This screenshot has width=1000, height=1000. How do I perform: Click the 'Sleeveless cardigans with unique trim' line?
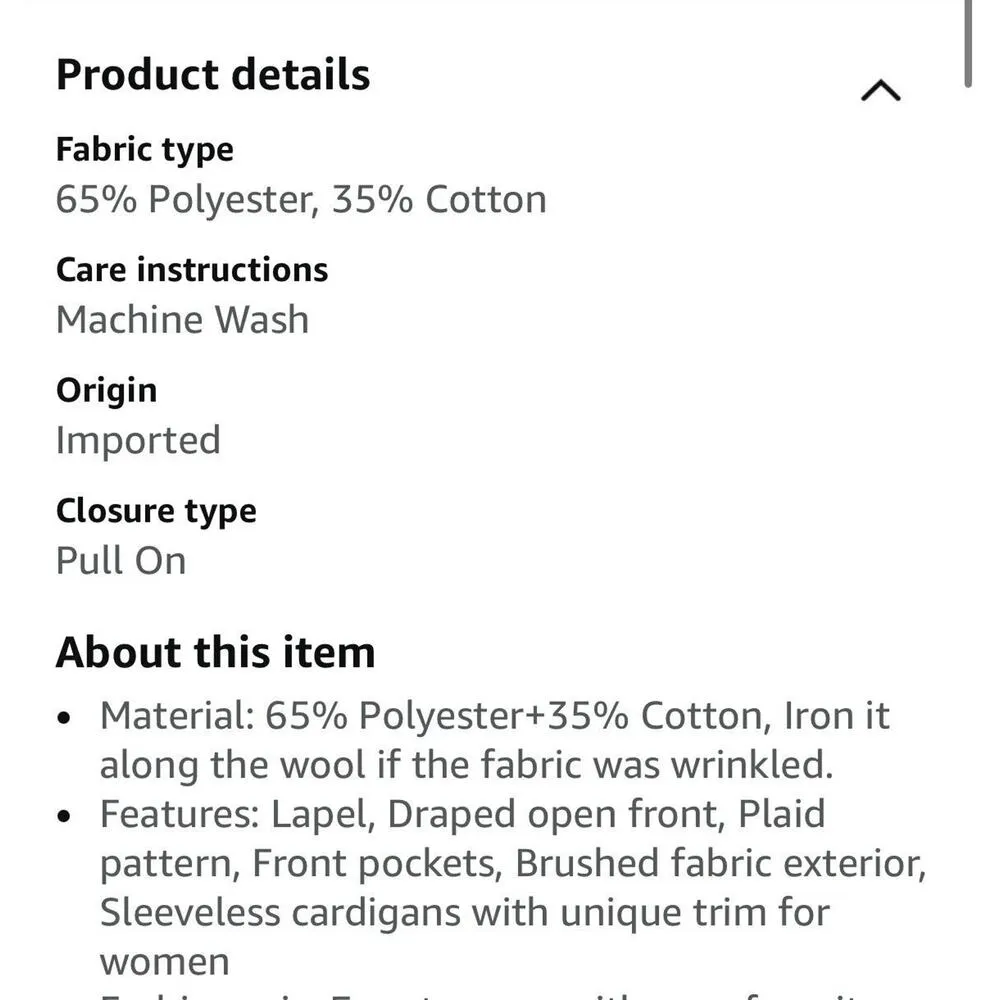coord(465,912)
